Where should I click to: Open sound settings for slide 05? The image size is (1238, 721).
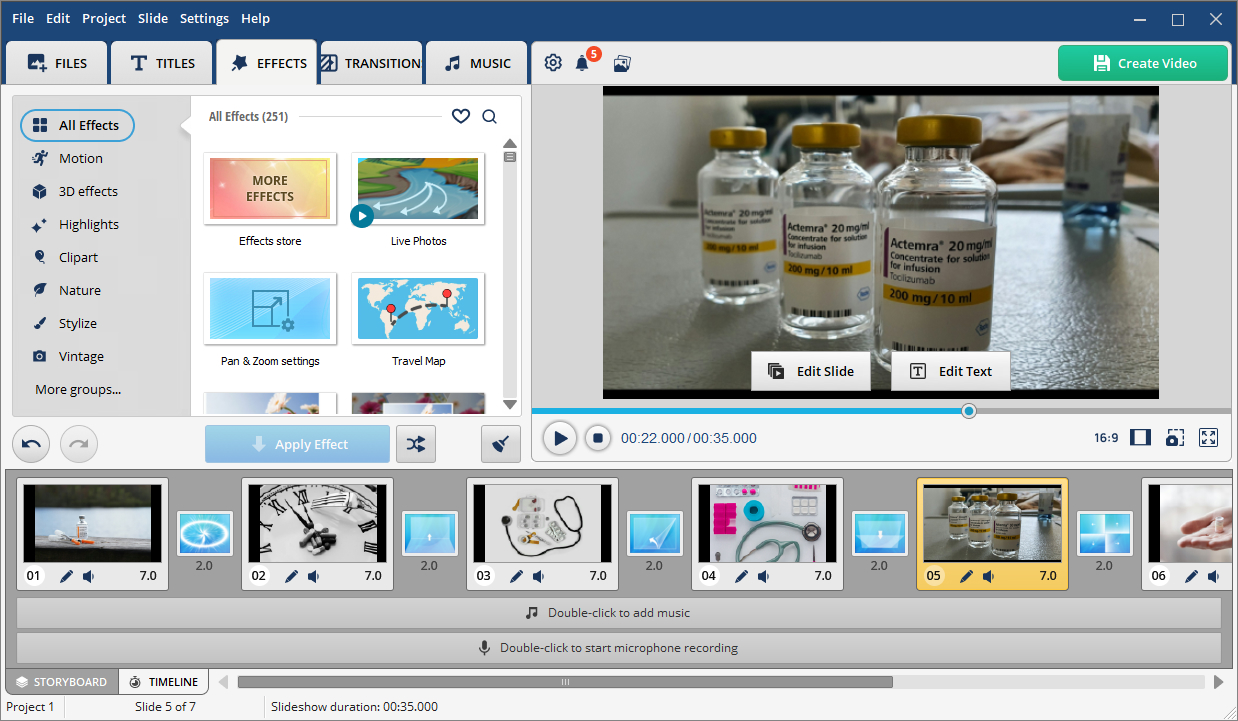tap(988, 576)
